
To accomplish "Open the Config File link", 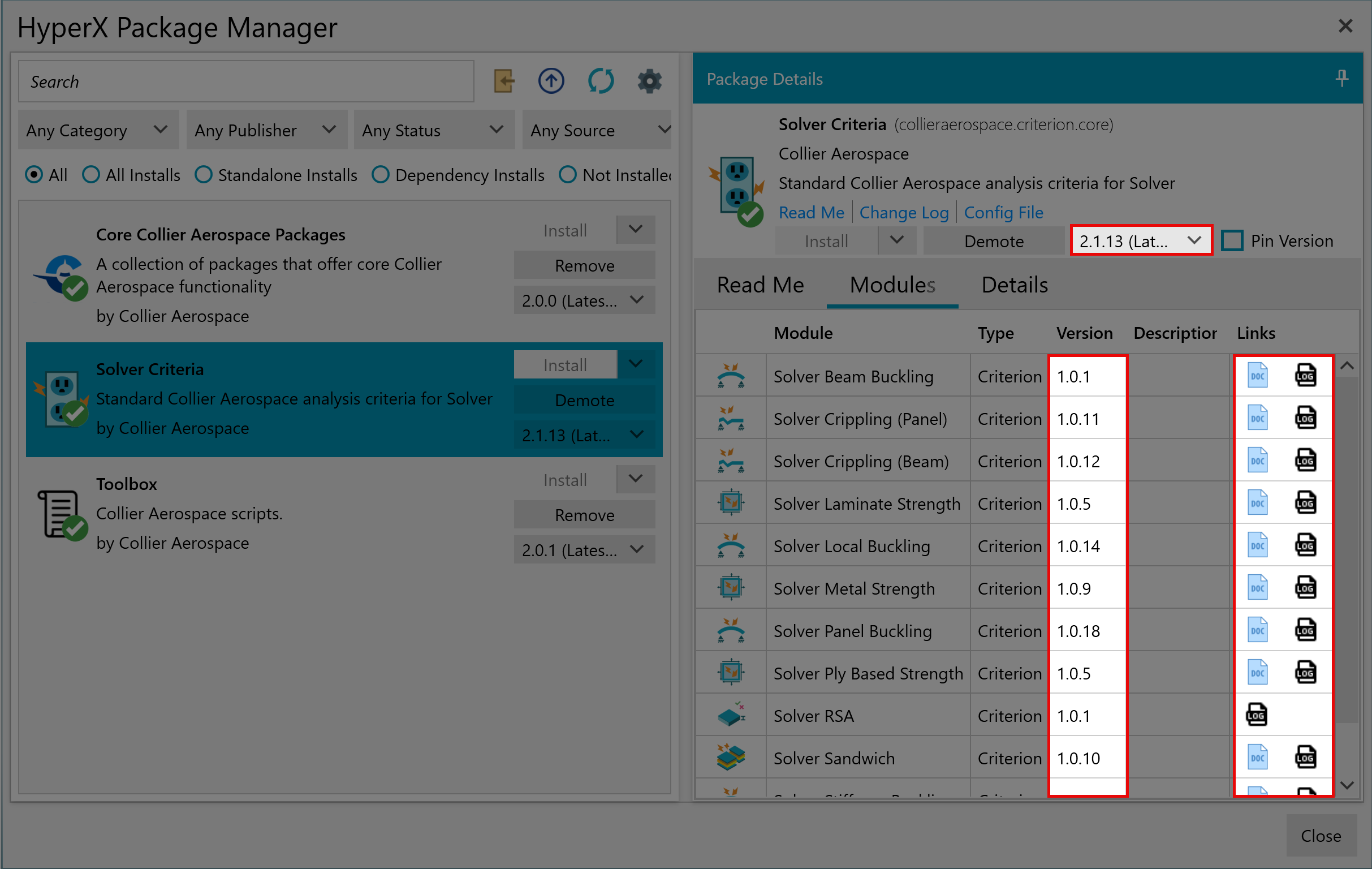I will [x=1003, y=213].
